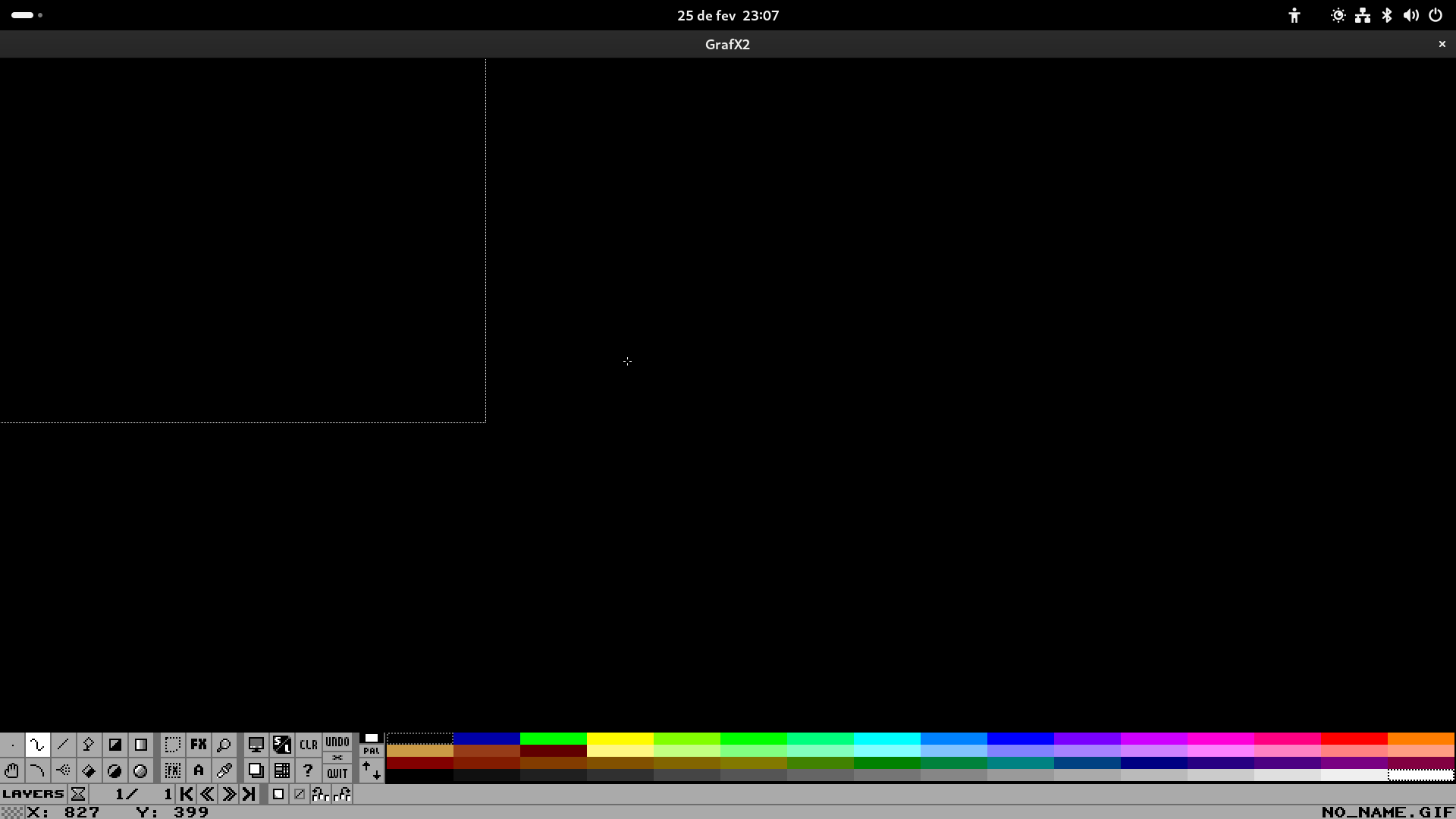The width and height of the screenshot is (1456, 819).
Task: Select the airbrush spray tool
Action: [63, 771]
